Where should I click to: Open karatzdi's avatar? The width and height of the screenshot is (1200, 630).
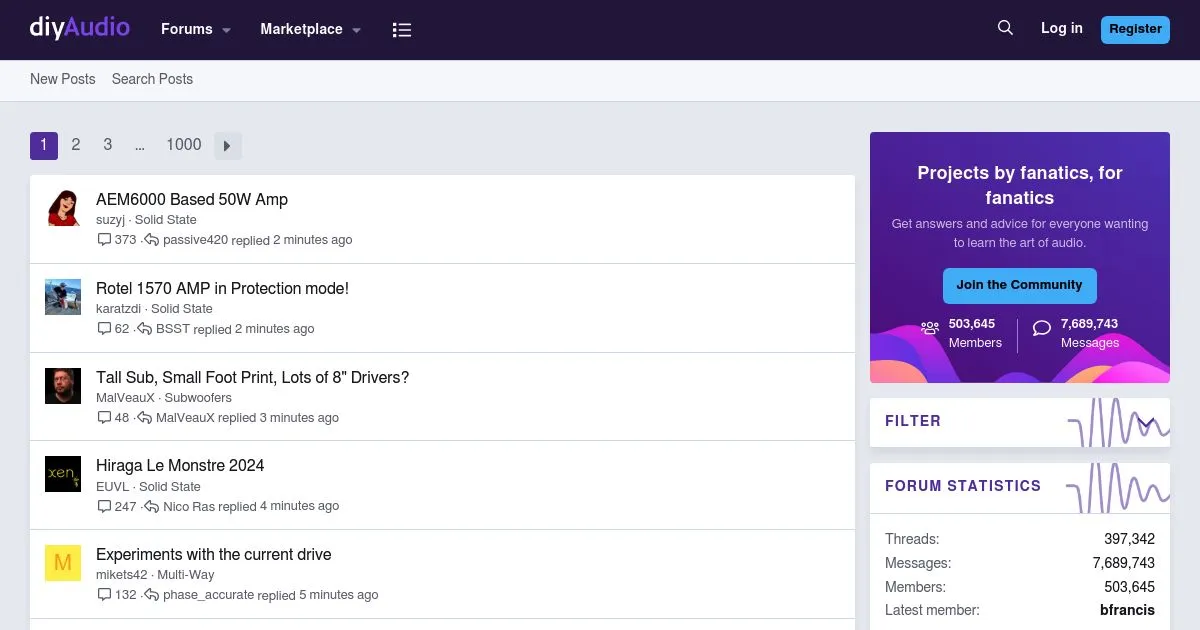click(63, 297)
